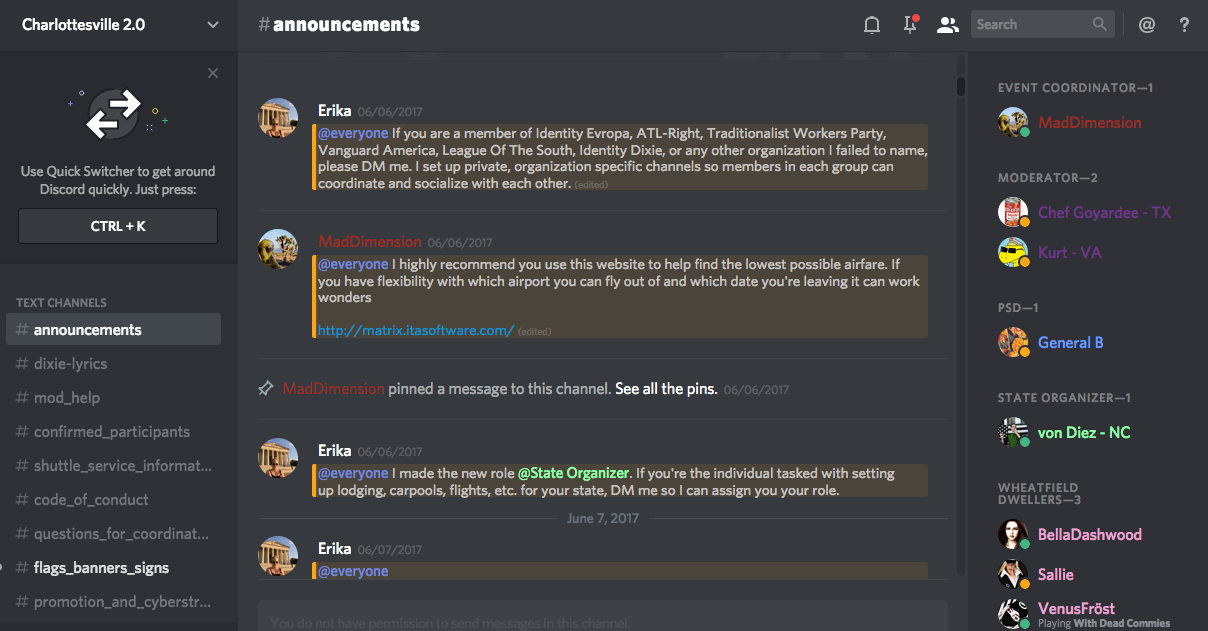Select the dixie-lyrics channel

pyautogui.click(x=70, y=364)
